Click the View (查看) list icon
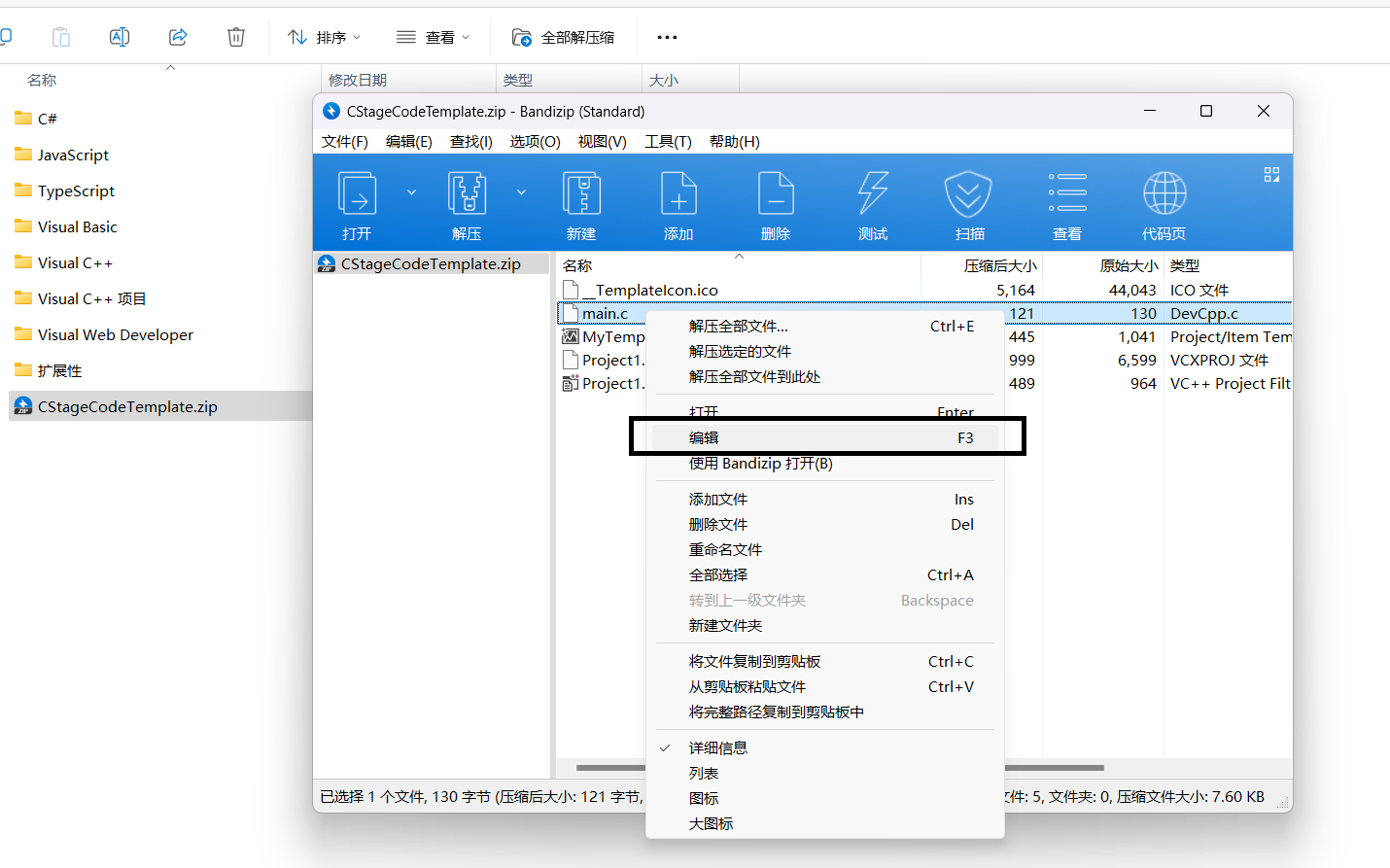Viewport: 1390px width, 868px height. point(1067,193)
